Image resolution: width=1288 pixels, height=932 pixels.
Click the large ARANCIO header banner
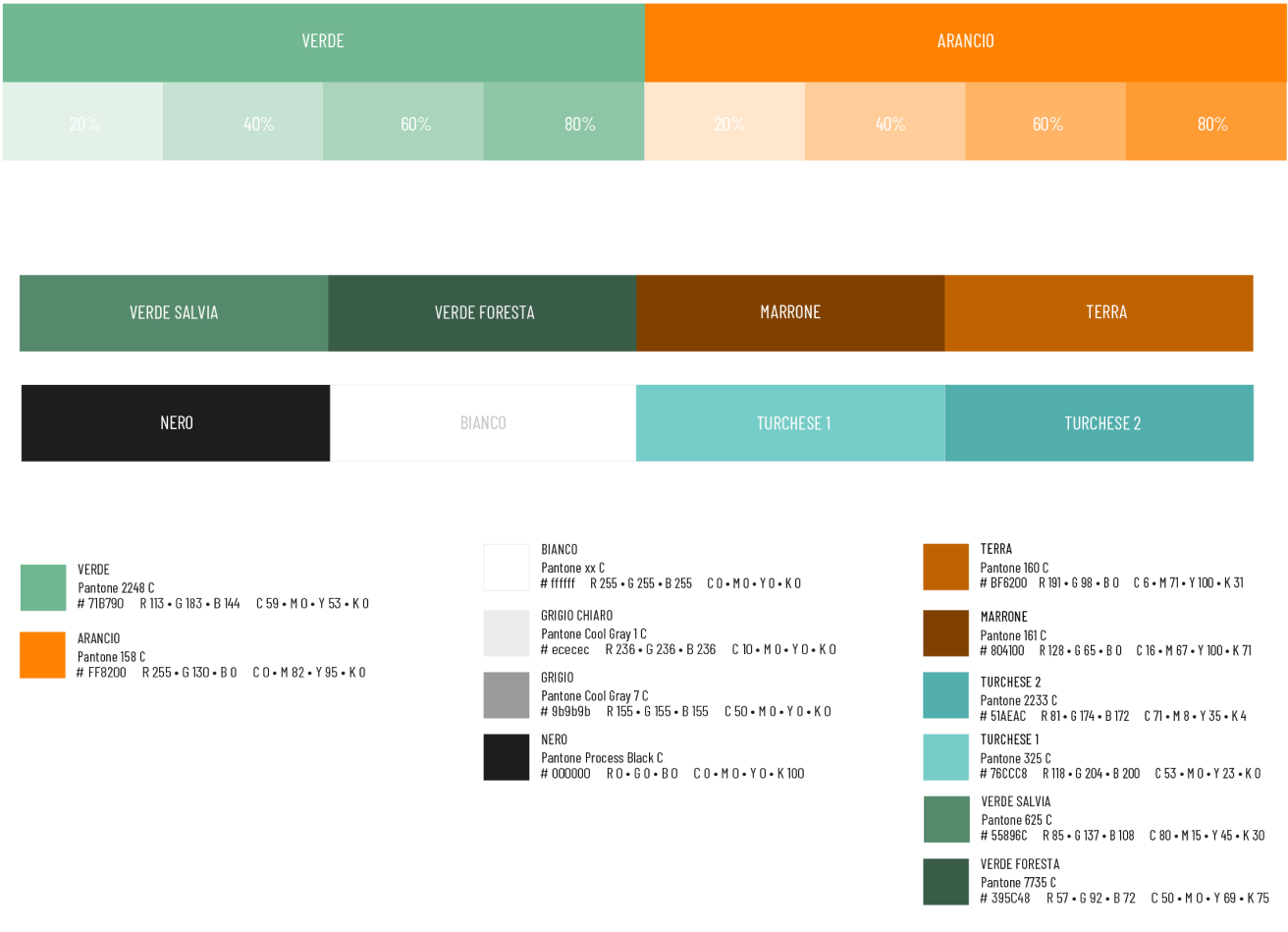[x=965, y=41]
